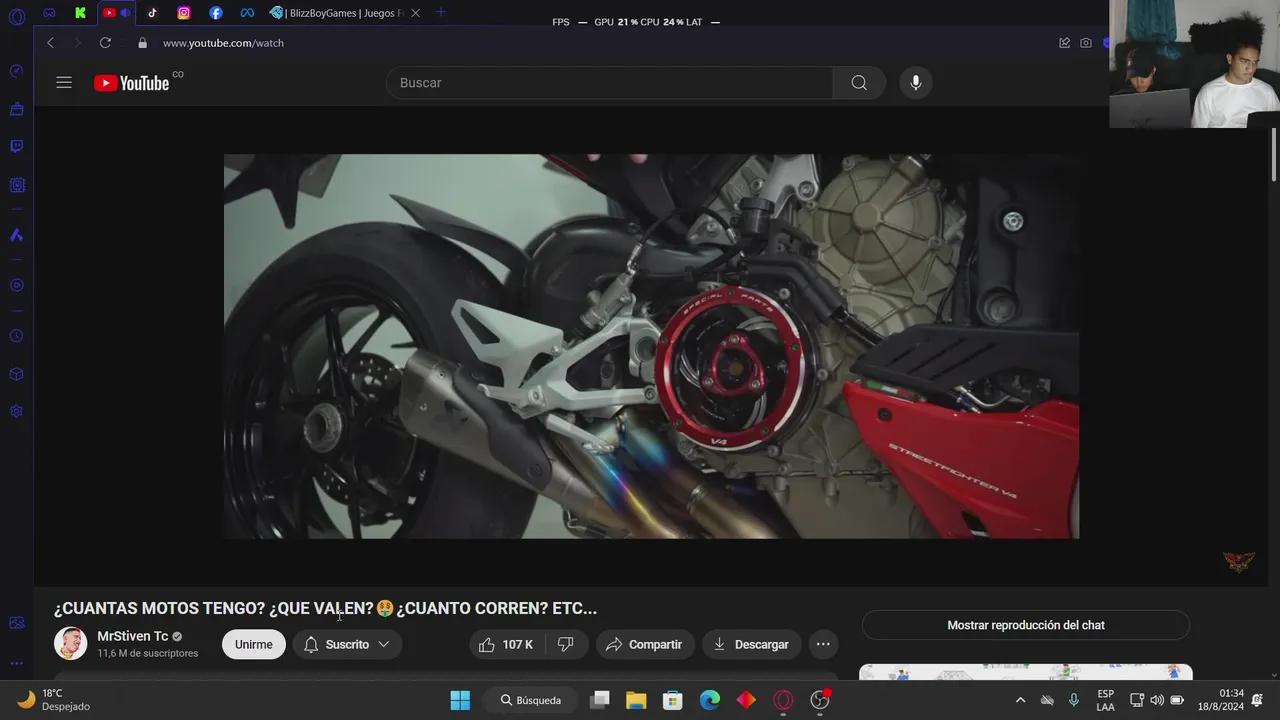This screenshot has width=1280, height=720.
Task: Toggle system volume from the taskbar speaker
Action: (x=1157, y=700)
